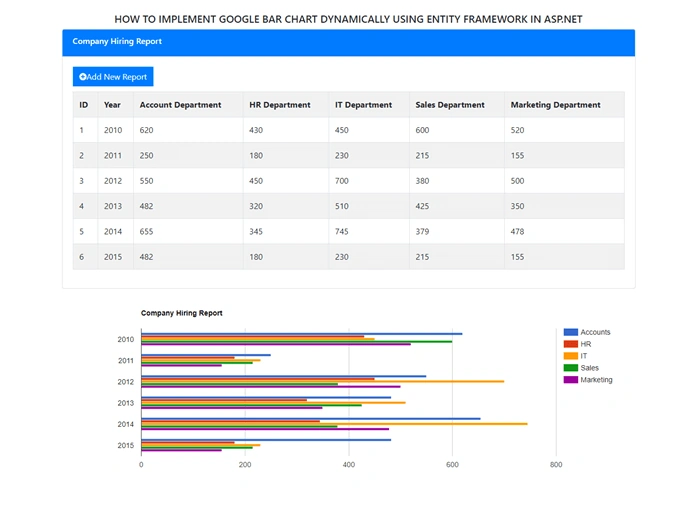Click the HR value 430 cell
The width and height of the screenshot is (697, 508).
point(286,130)
